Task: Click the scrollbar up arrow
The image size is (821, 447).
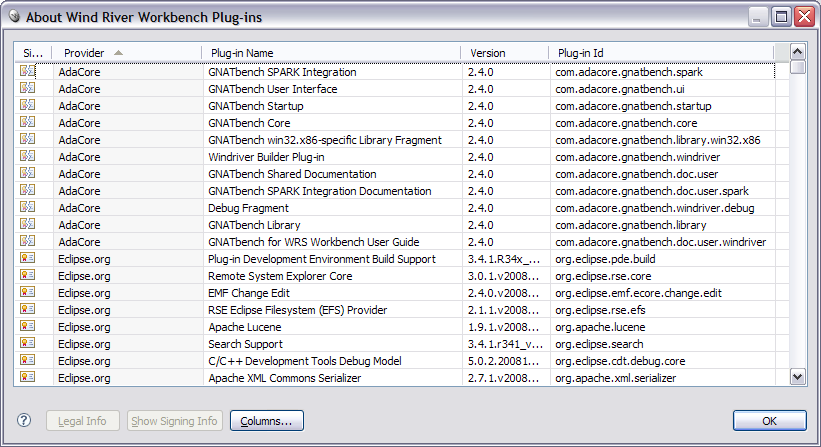Action: (797, 52)
